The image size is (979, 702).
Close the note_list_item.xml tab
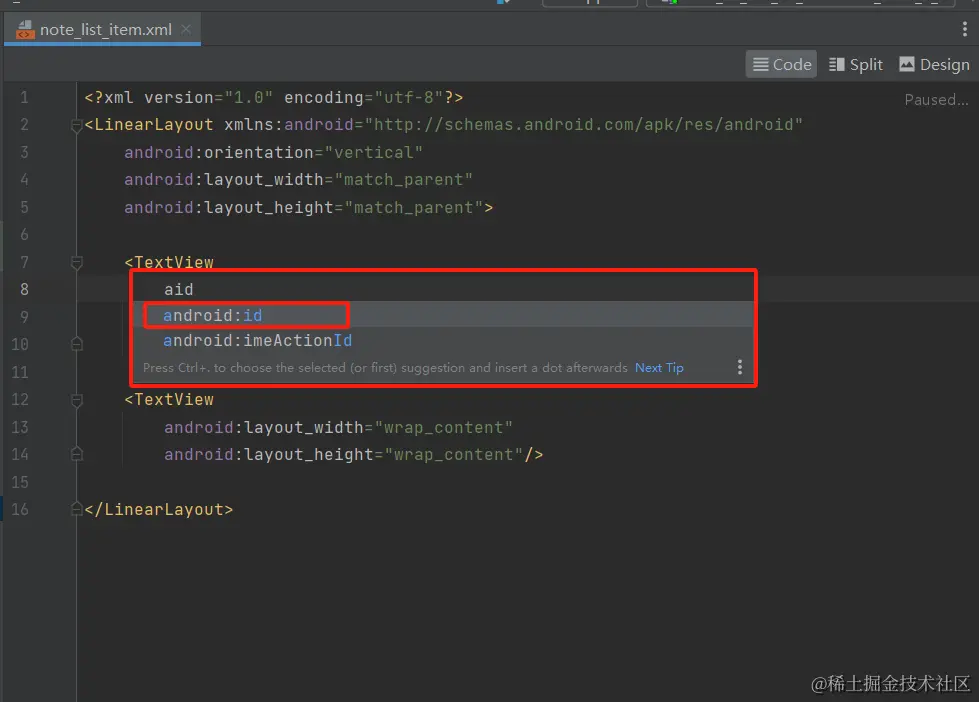tap(186, 29)
